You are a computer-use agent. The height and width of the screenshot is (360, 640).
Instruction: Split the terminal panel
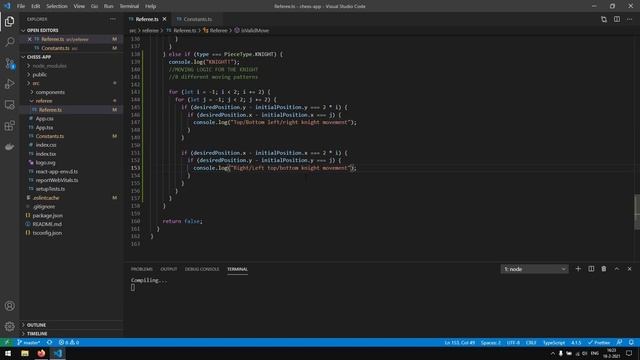click(x=591, y=269)
